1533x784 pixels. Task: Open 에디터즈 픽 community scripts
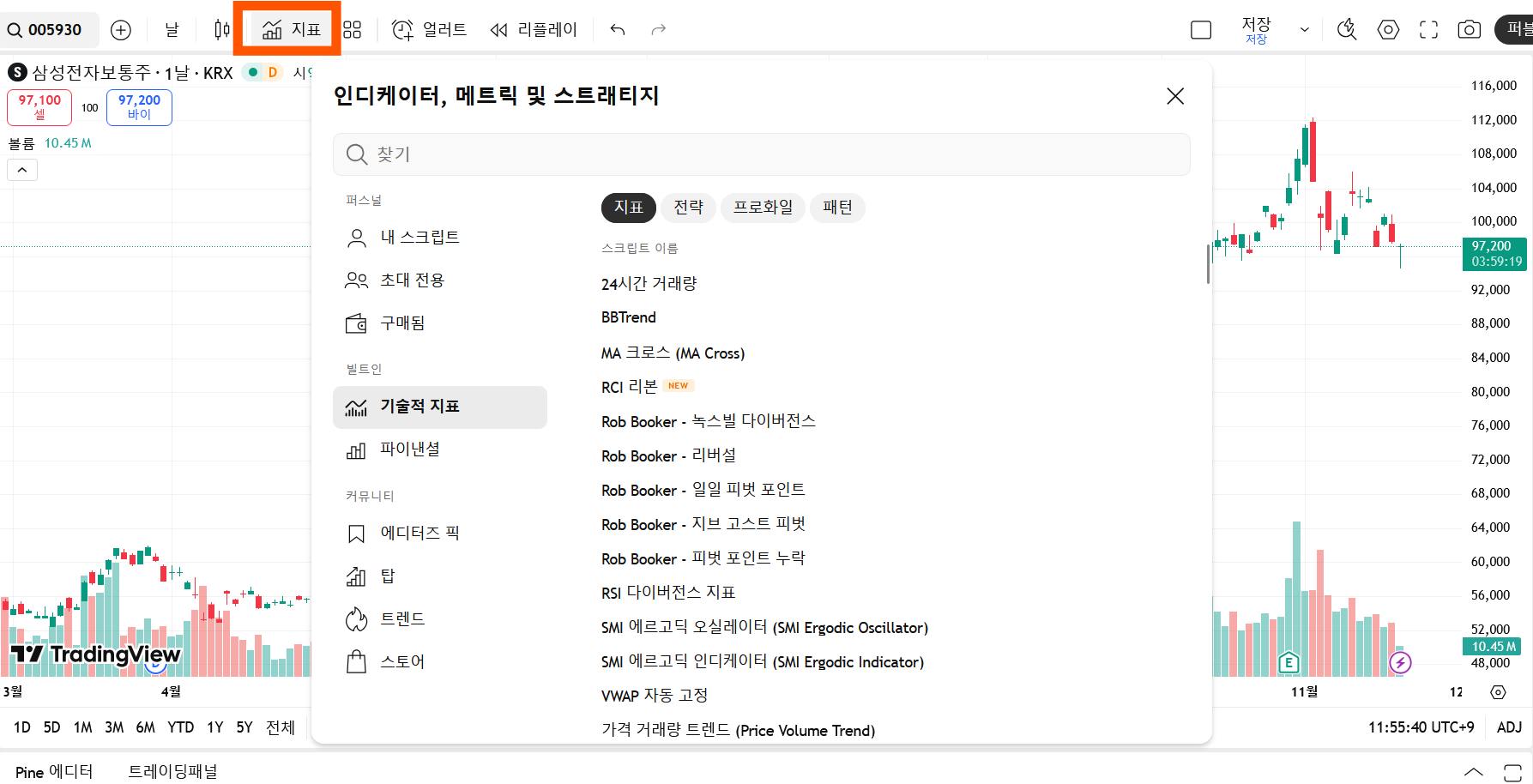click(x=440, y=534)
